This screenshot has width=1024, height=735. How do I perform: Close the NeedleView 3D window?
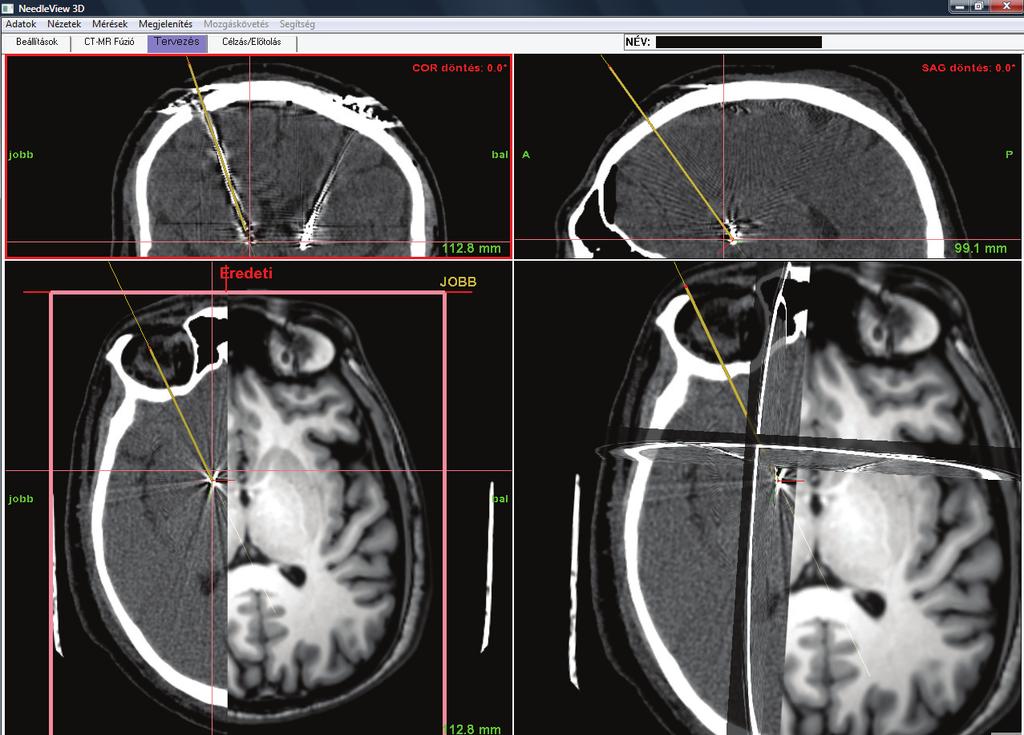click(1005, 7)
